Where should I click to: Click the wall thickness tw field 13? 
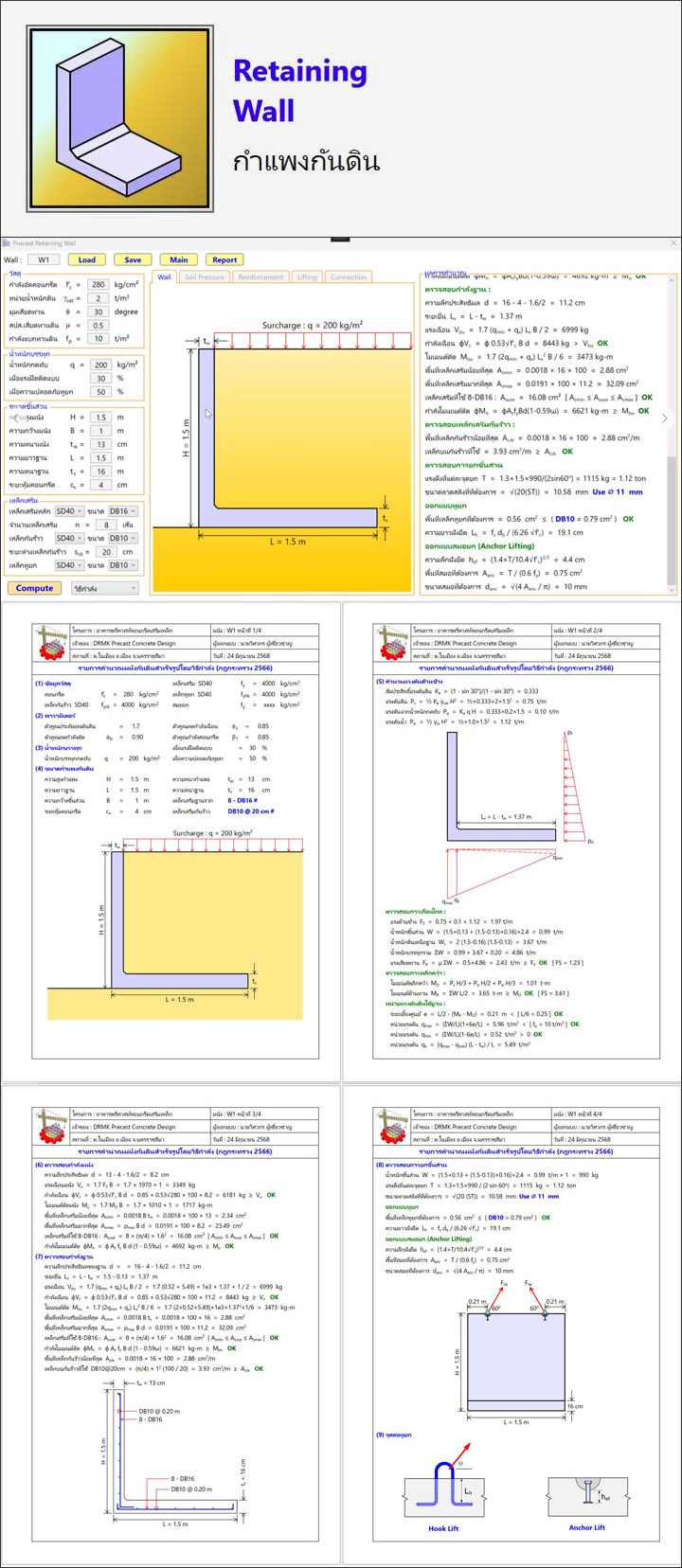pos(101,444)
